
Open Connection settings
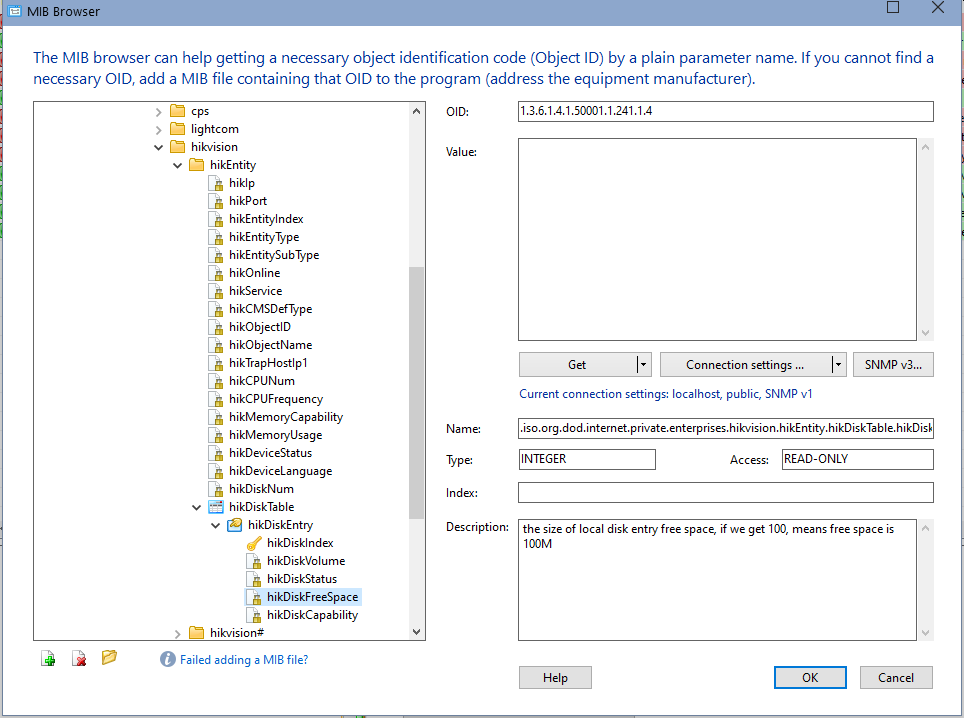coord(745,365)
